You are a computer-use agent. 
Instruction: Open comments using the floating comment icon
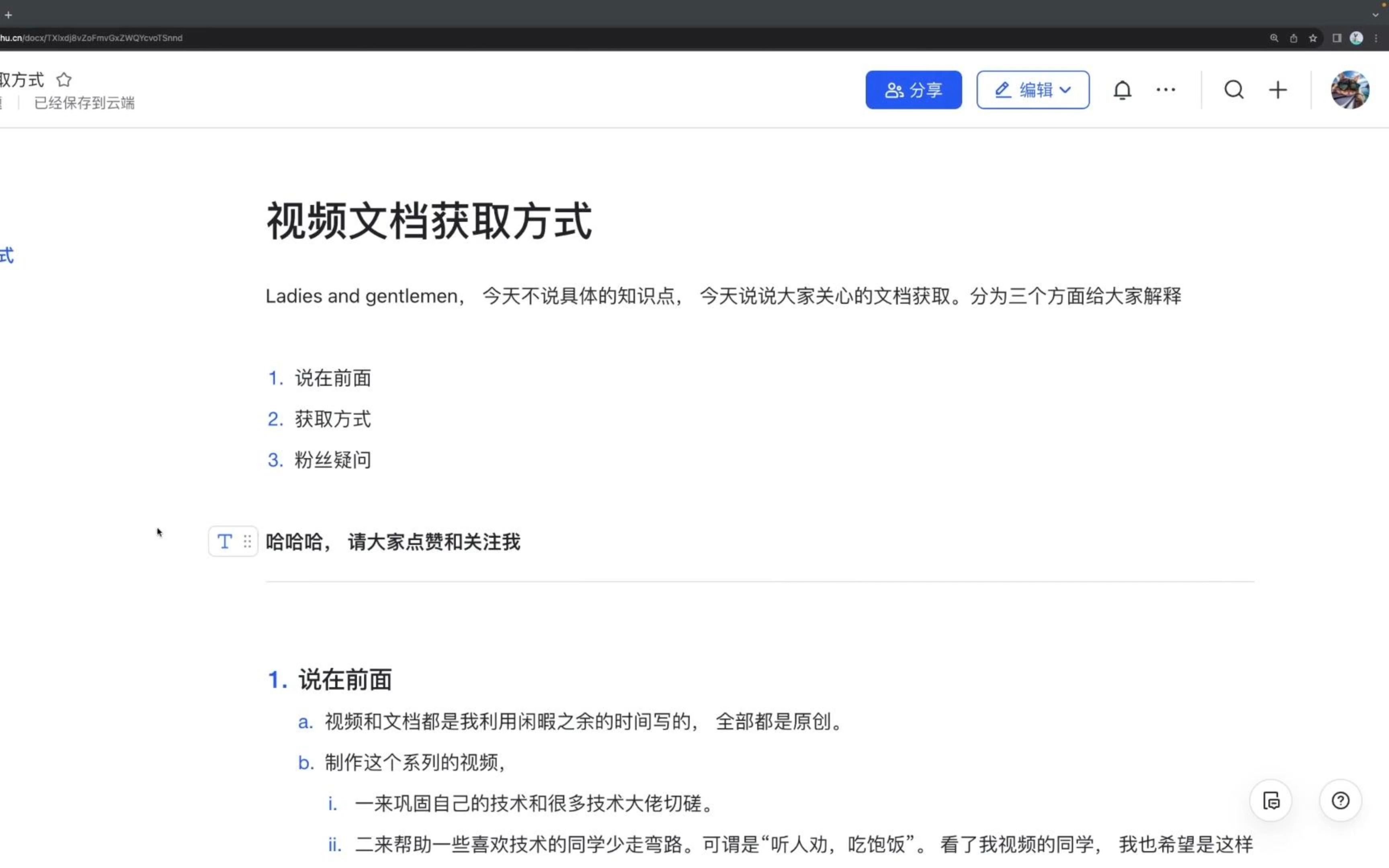point(1271,800)
